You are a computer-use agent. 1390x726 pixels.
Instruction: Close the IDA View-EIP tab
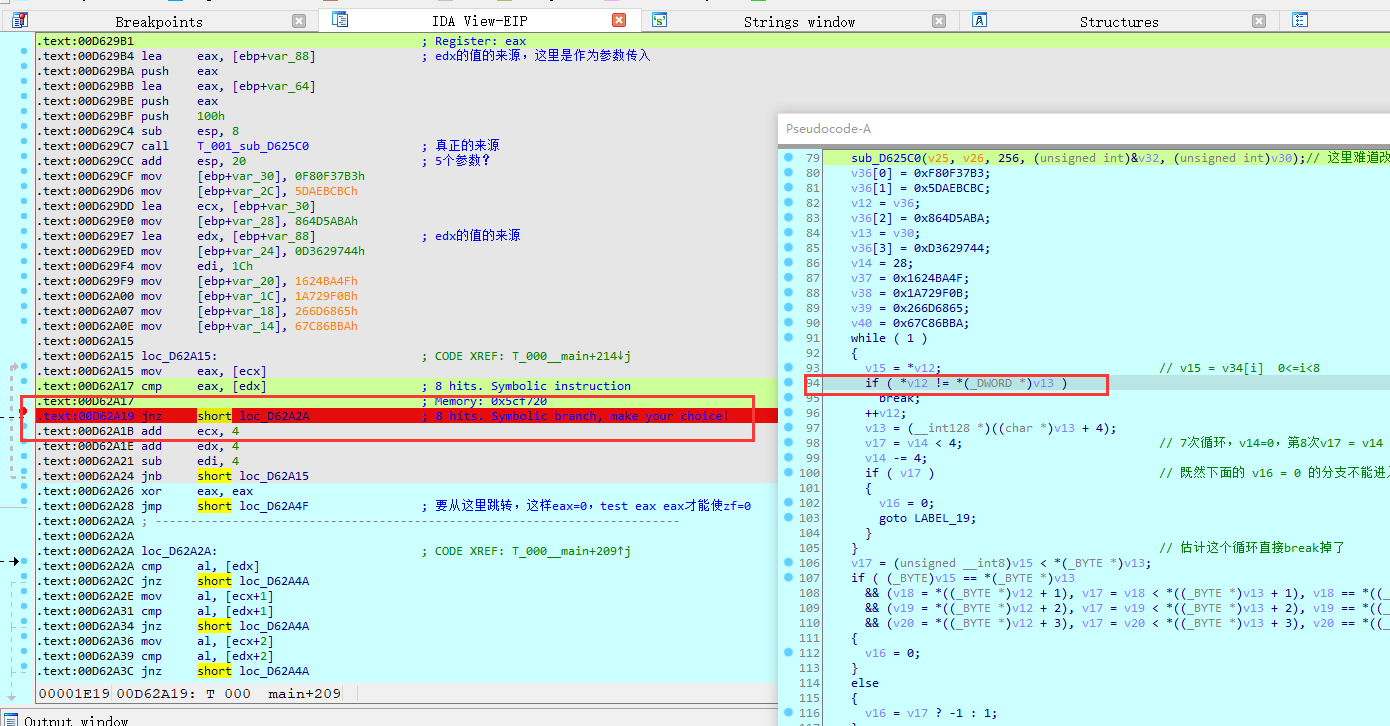click(x=619, y=20)
